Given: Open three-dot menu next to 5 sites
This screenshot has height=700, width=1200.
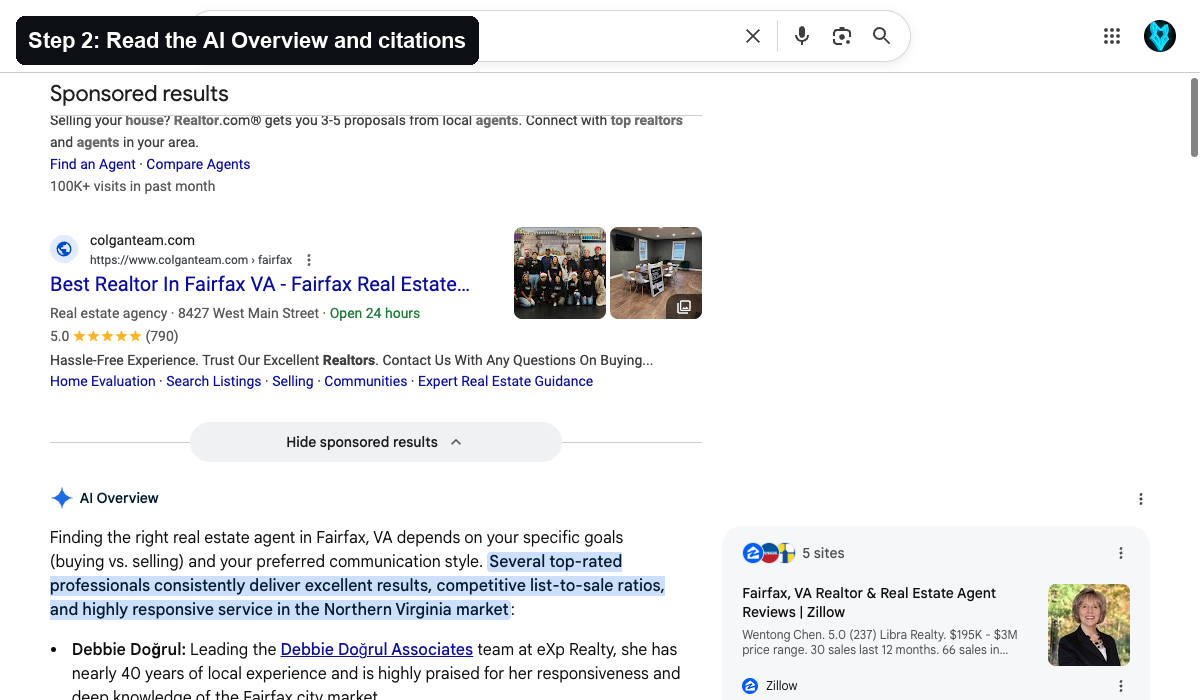Looking at the screenshot, I should point(1121,553).
